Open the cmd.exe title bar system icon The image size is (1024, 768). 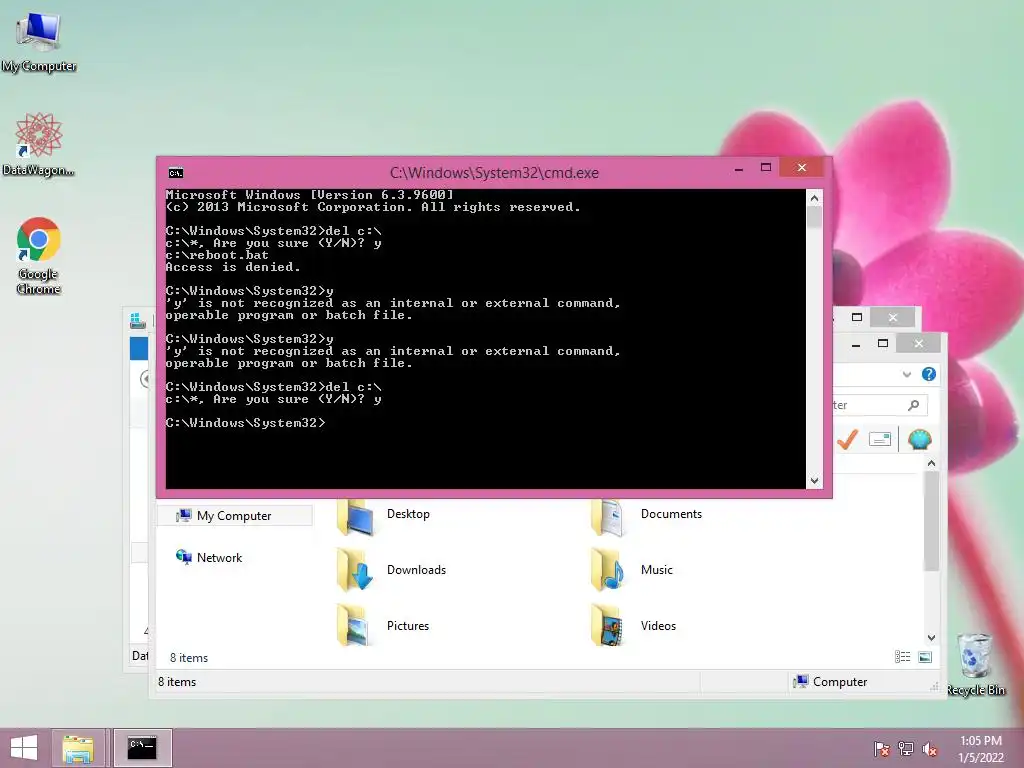point(176,172)
